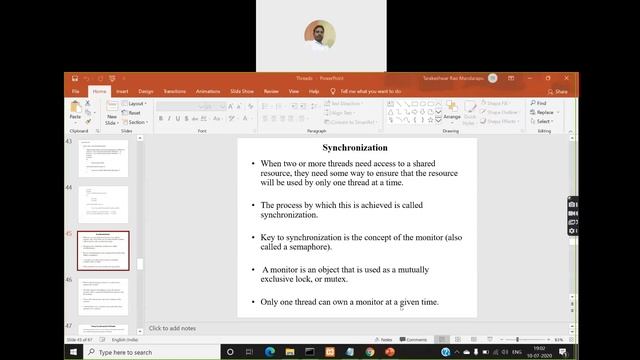Click the Paste clipboard icon
640x360 pixels.
click(x=75, y=107)
